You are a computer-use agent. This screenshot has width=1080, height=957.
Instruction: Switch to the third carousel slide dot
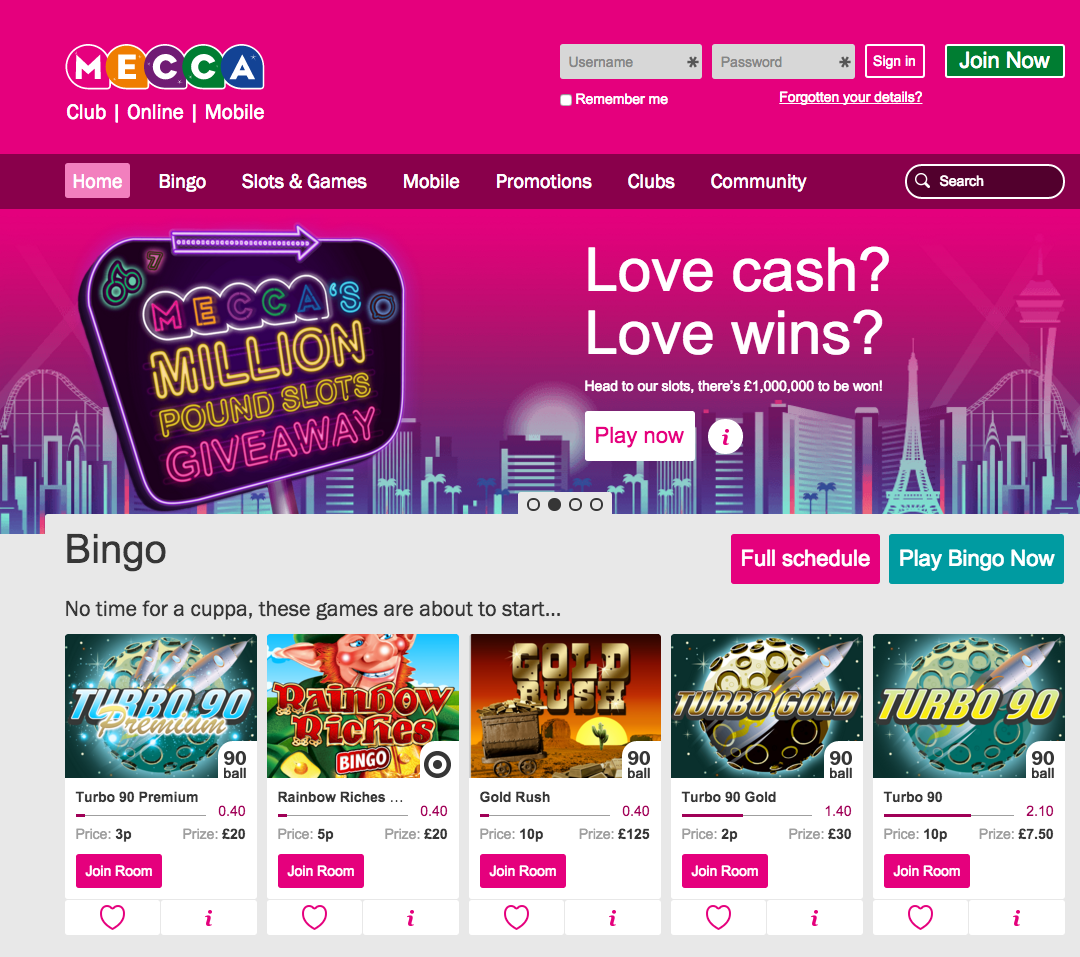pos(575,504)
